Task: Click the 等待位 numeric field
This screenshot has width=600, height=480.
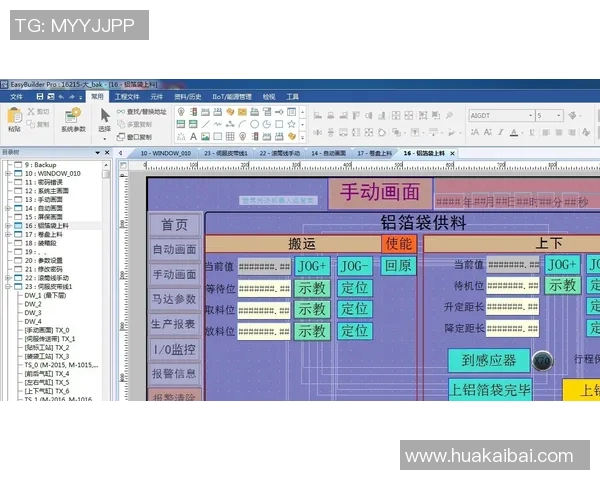Action: coord(264,288)
